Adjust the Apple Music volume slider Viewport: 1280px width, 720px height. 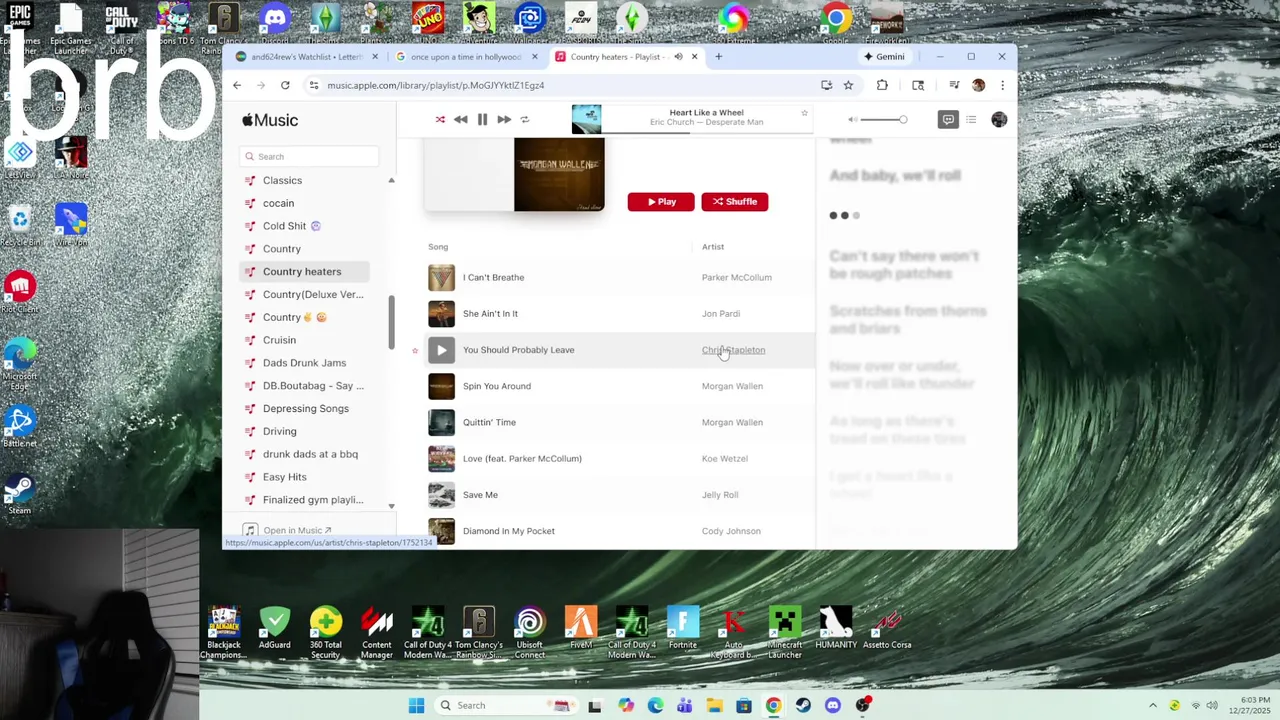click(885, 120)
